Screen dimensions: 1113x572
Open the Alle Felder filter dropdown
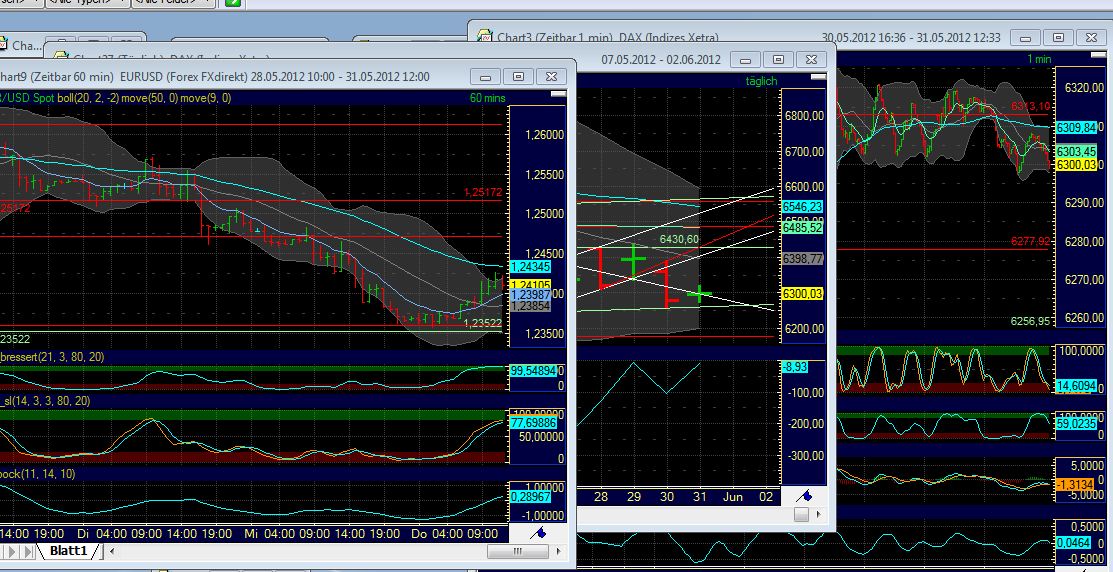coord(173,3)
